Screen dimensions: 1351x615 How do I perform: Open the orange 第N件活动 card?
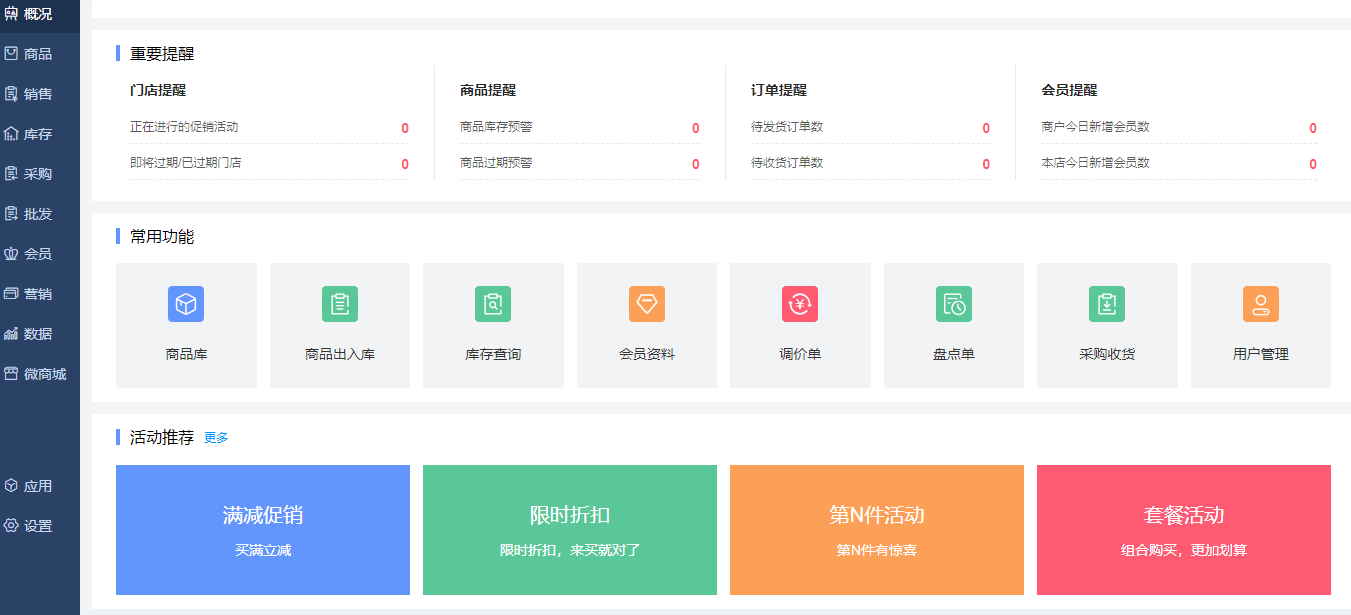(x=877, y=530)
